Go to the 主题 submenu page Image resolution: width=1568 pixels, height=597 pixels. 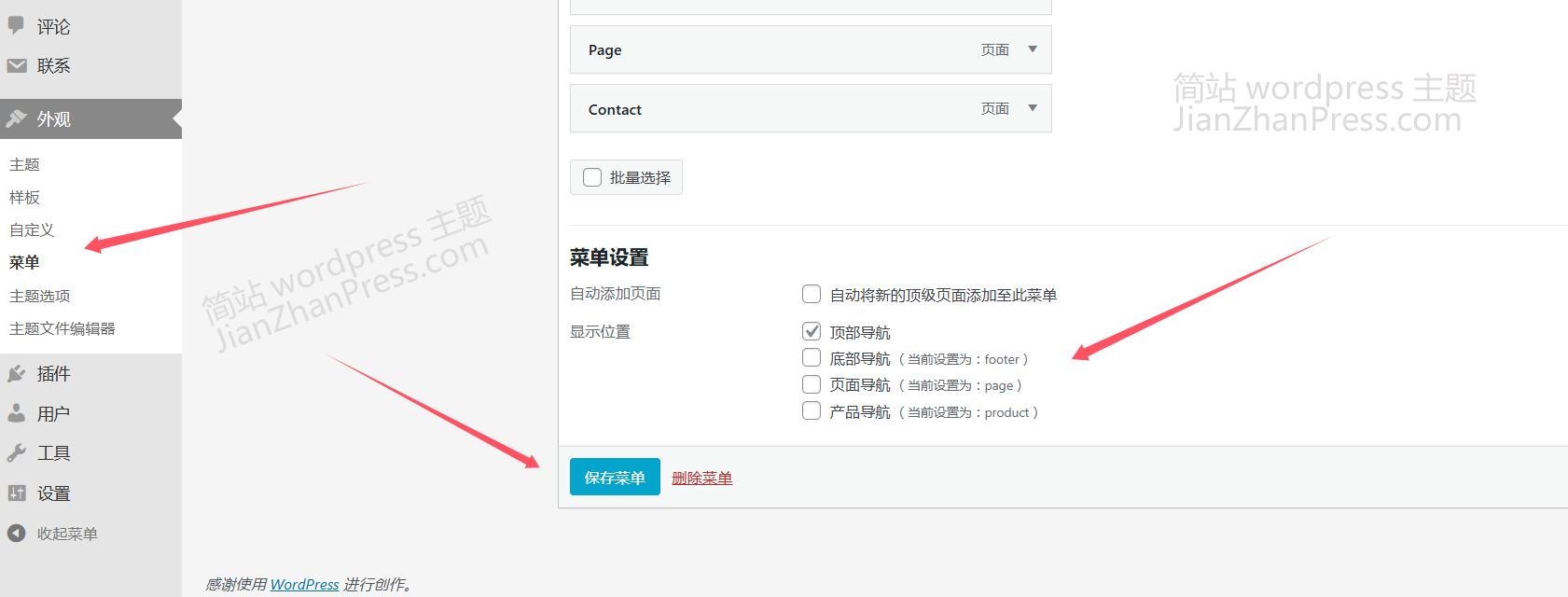(x=24, y=164)
